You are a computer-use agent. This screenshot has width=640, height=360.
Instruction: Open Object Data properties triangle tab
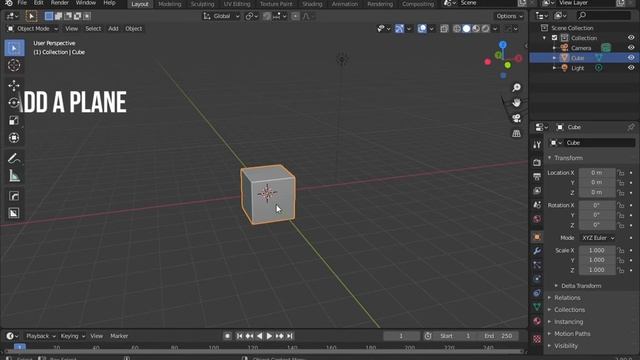pyautogui.click(x=537, y=307)
